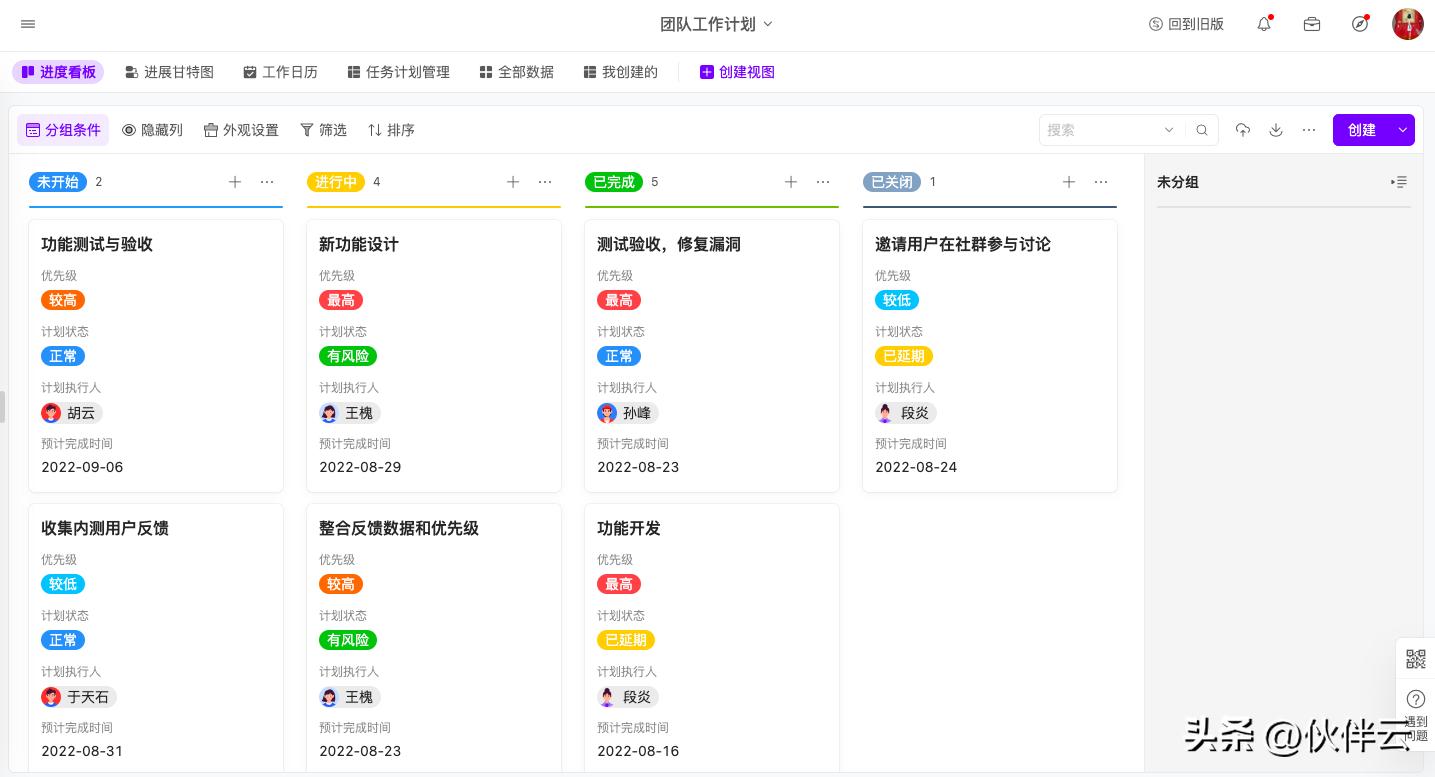
Task: Open the 创建 button dropdown arrow
Action: pyautogui.click(x=1402, y=130)
